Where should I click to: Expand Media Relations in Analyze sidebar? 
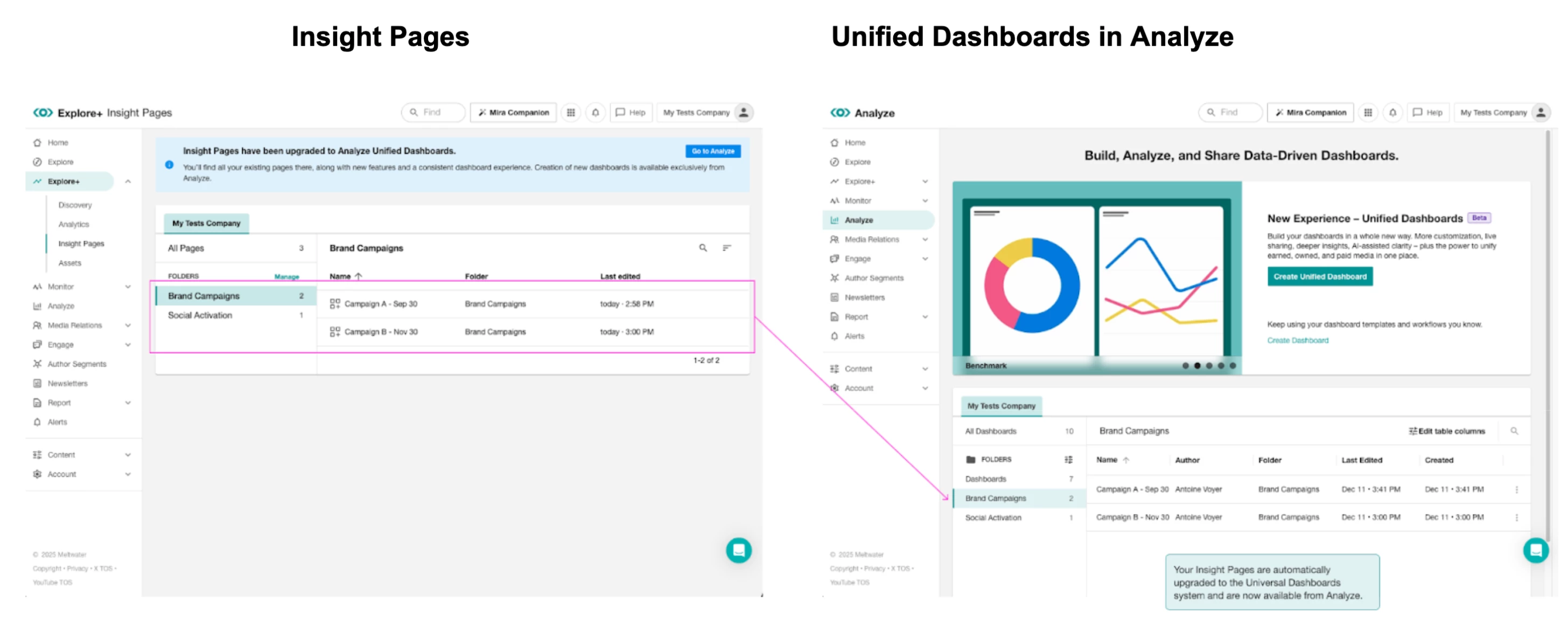click(925, 239)
